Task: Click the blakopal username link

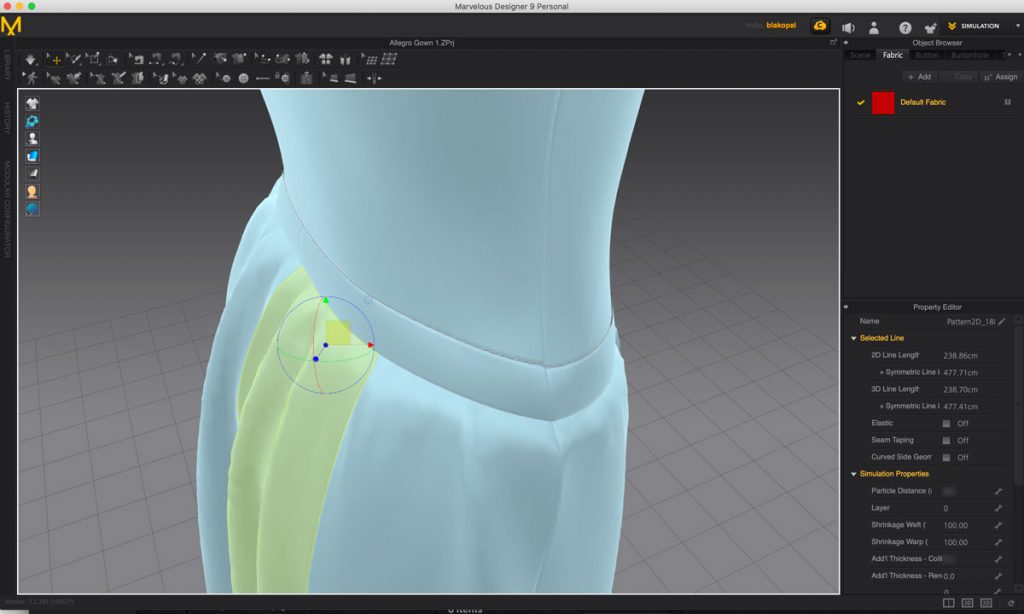Action: pyautogui.click(x=781, y=25)
